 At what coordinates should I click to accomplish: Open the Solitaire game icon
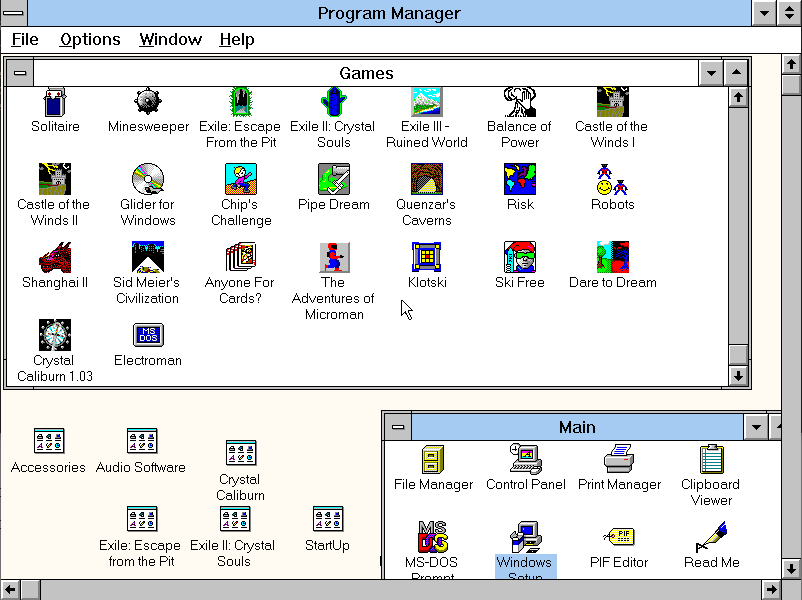click(x=55, y=102)
